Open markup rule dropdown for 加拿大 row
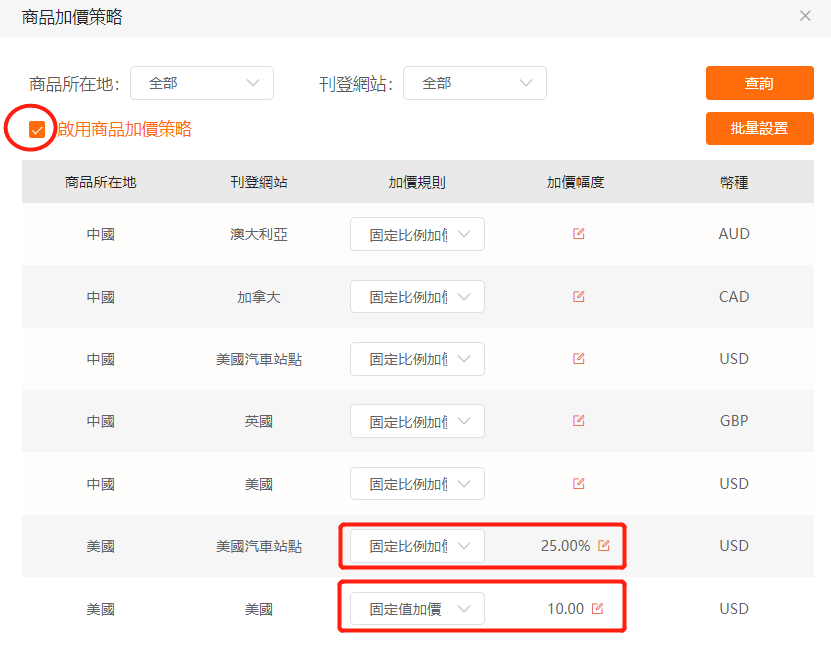Viewport: 831px width, 658px height. (x=417, y=297)
